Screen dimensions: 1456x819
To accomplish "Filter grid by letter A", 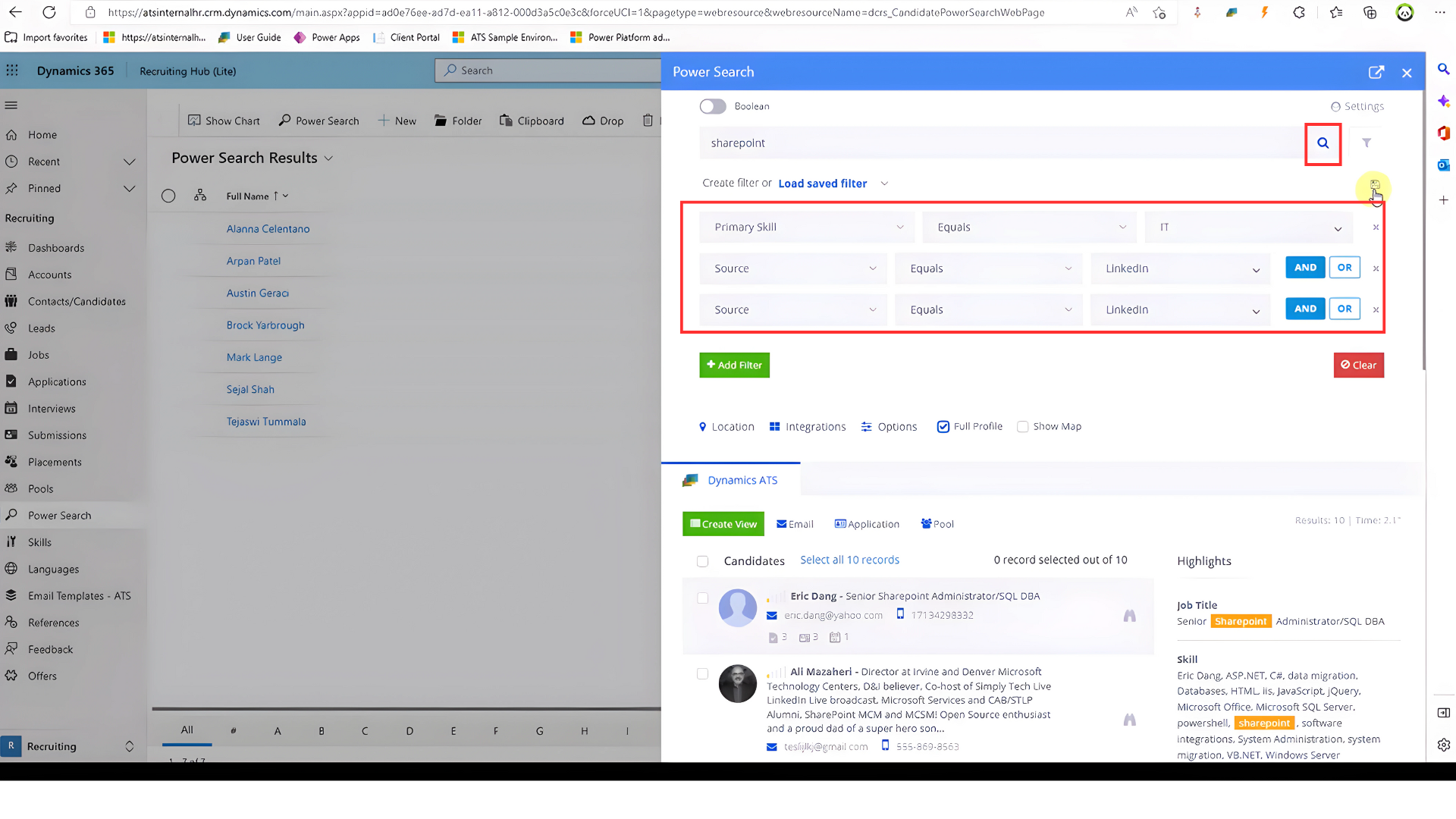I will click(278, 731).
